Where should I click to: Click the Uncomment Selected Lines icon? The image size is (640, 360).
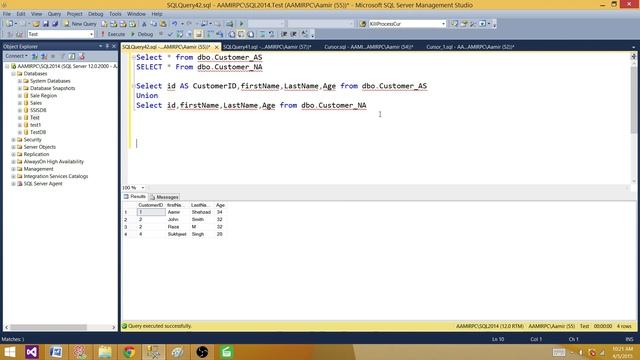pos(271,34)
